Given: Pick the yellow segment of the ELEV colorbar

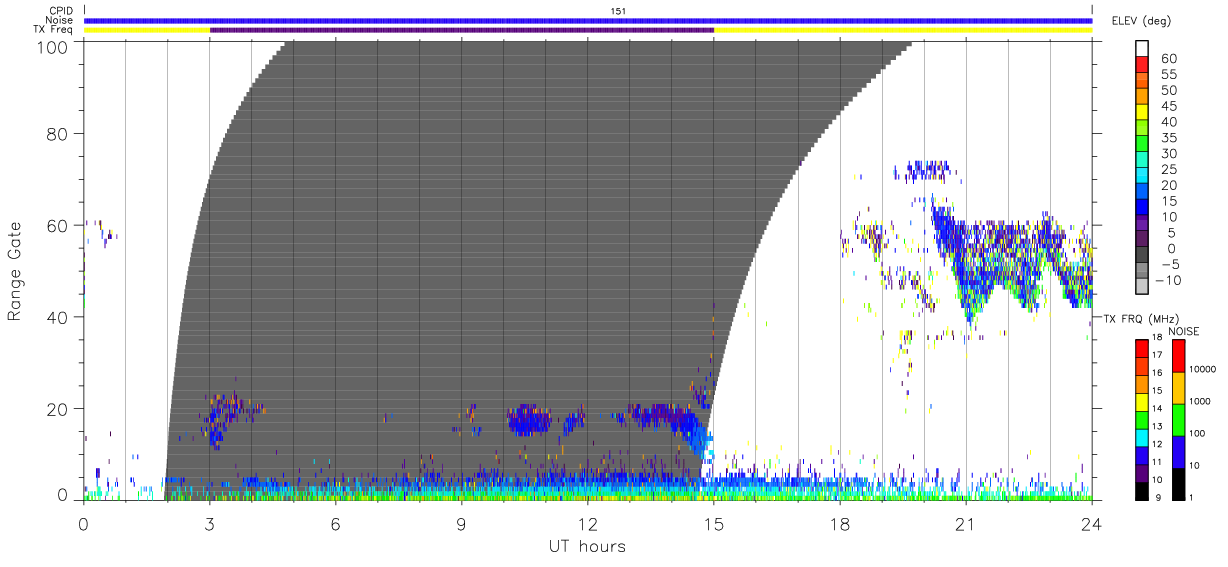Looking at the screenshot, I should 1142,112.
